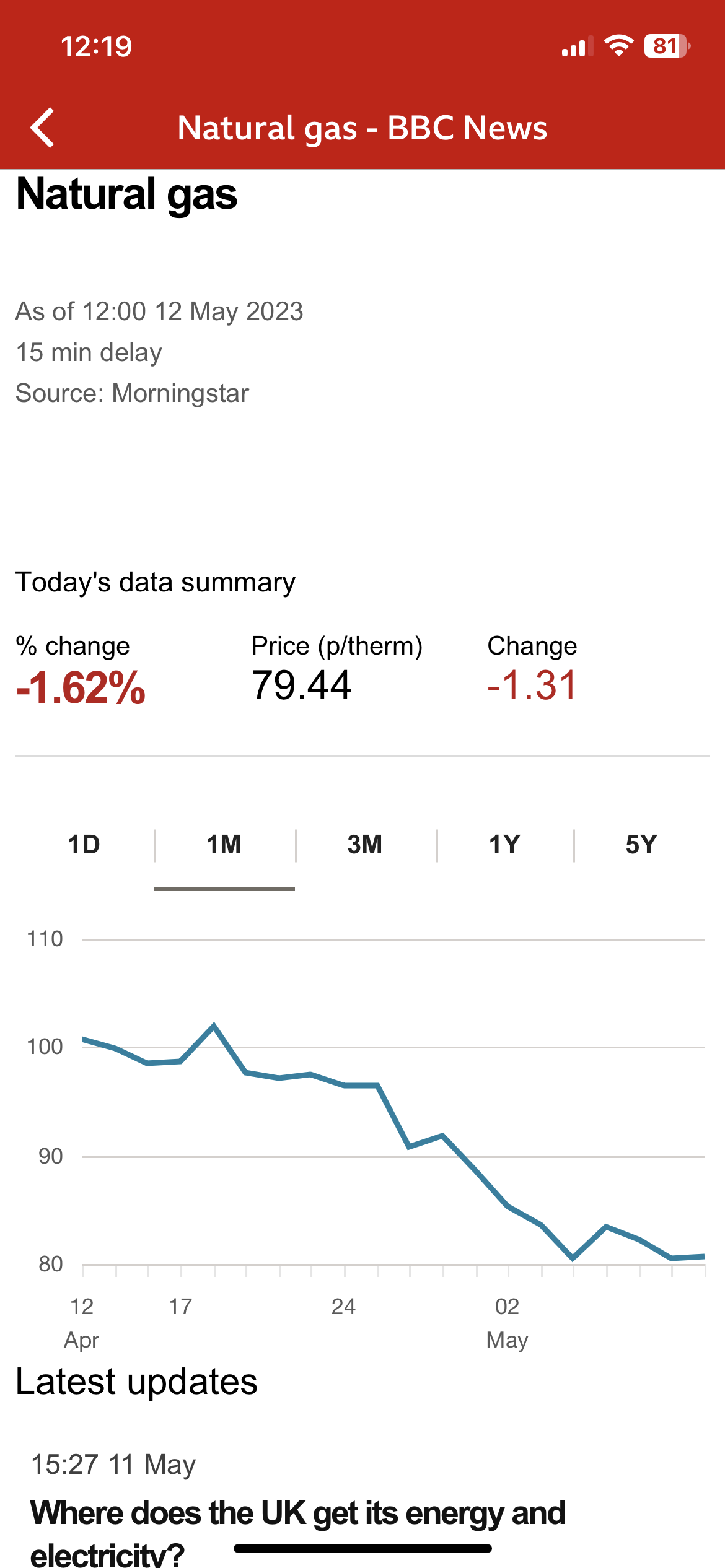725x1568 pixels.
Task: Show the 3M price chart
Action: (365, 845)
